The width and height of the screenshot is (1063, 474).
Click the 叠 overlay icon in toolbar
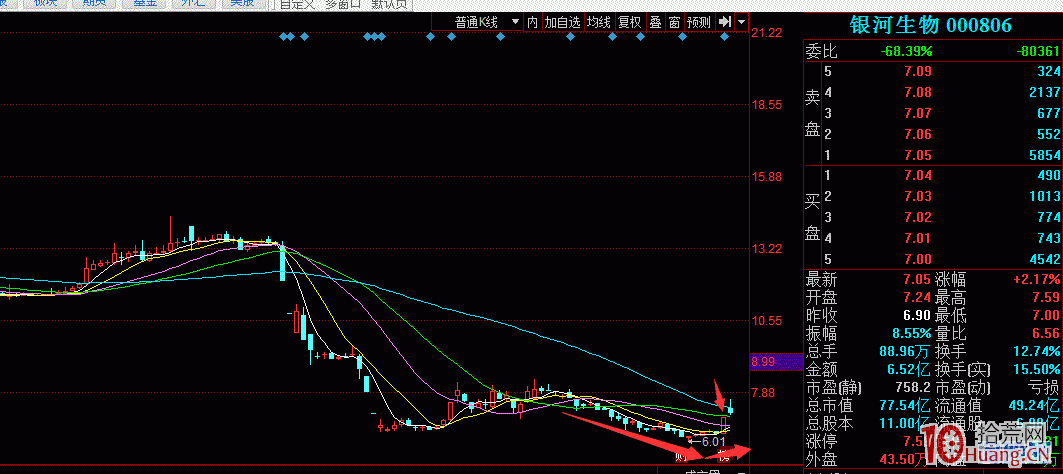(655, 22)
